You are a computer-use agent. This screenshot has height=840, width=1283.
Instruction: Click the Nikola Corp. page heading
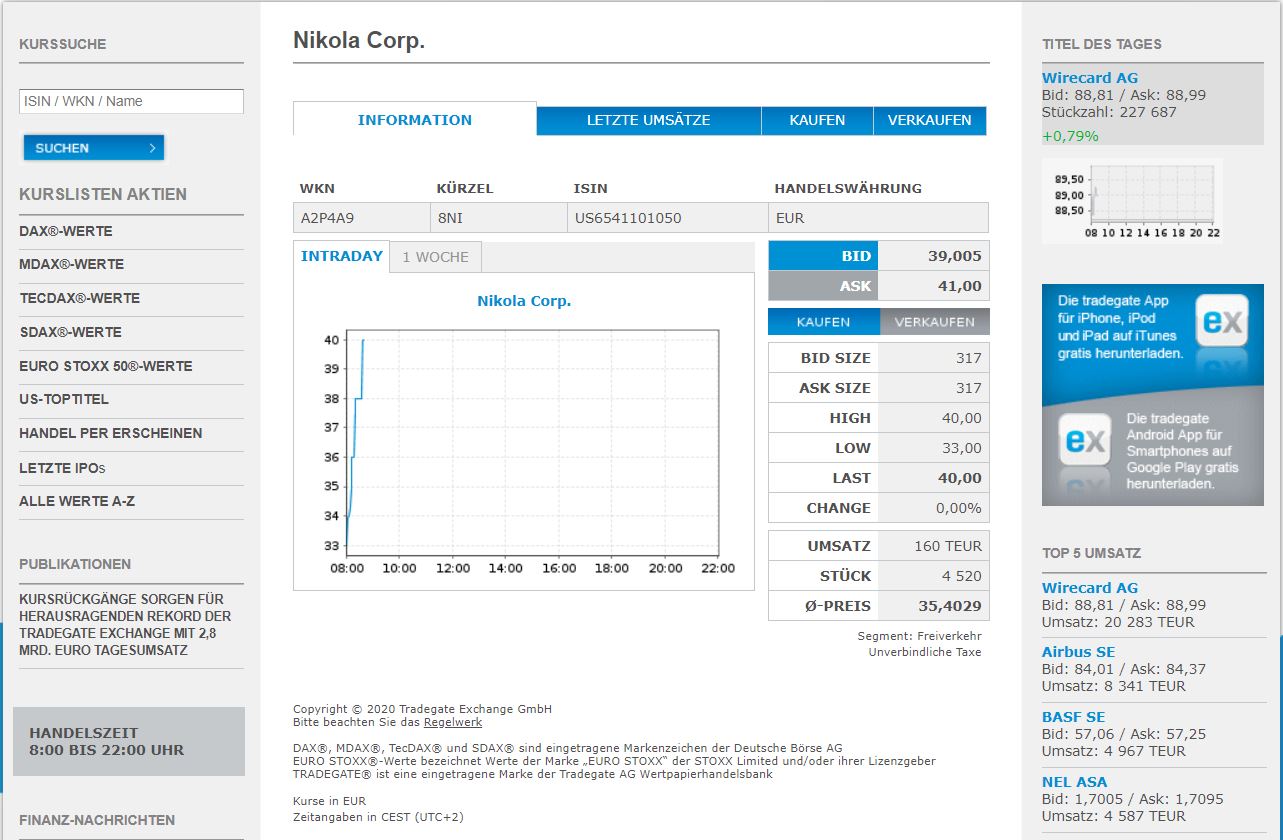click(359, 41)
